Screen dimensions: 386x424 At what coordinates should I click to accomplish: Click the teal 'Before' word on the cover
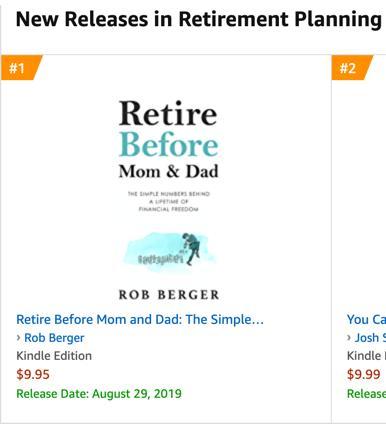pos(169,144)
